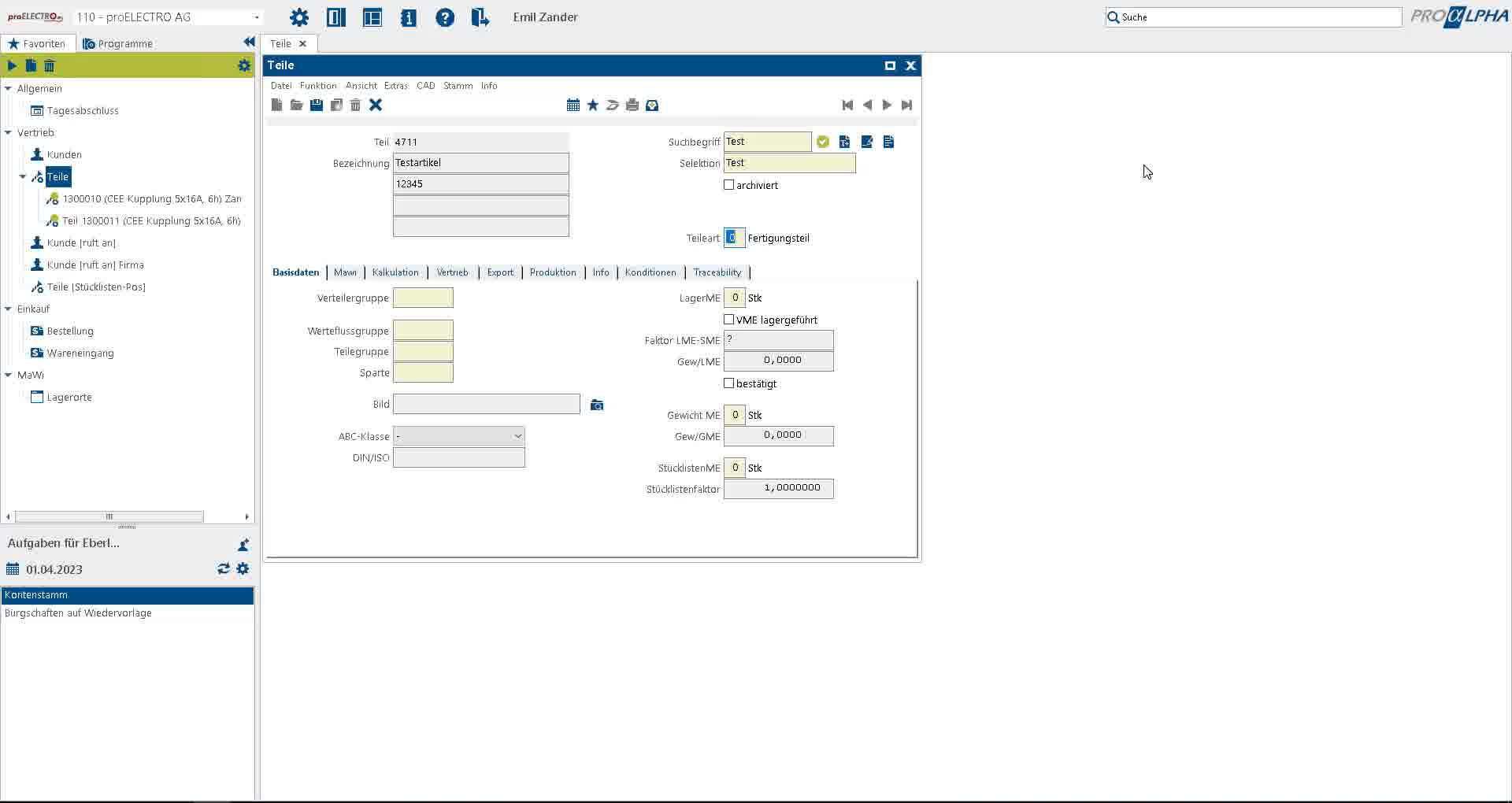Click the green checkmark next to Suchbegriff
Viewport: 1512px width, 803px height.
823,142
